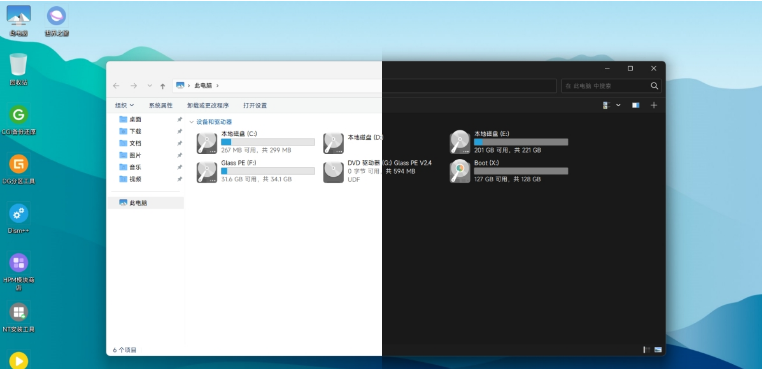Click '201 GB 可用, 共 221 GB' text
The width and height of the screenshot is (762, 369).
point(507,151)
